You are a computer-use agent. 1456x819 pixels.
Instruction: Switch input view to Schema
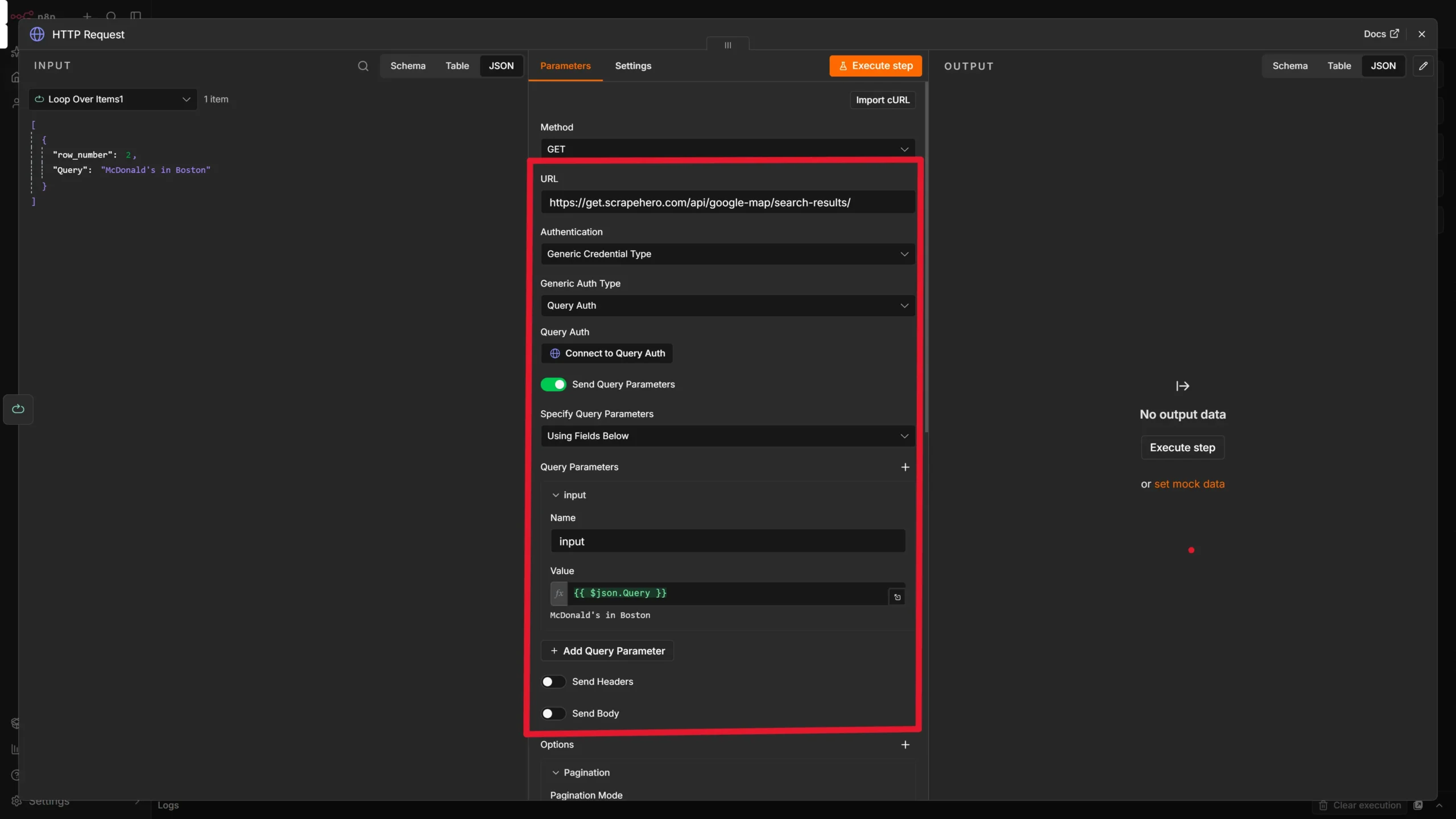pyautogui.click(x=408, y=66)
